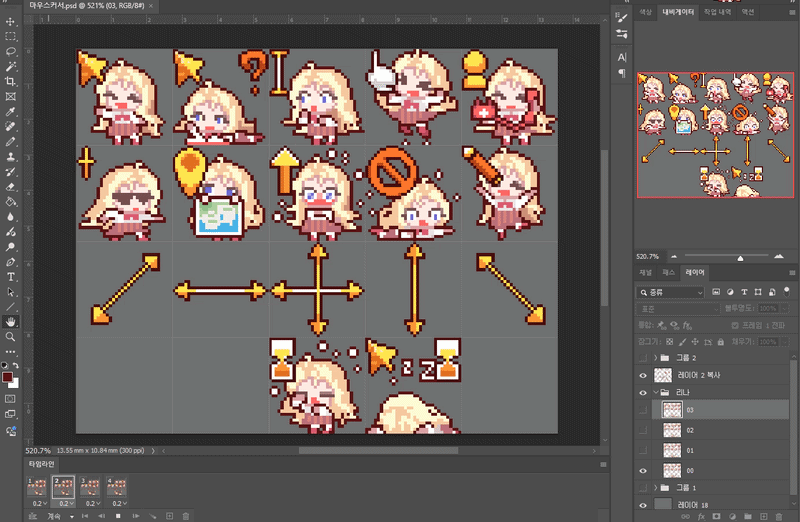Stop the animation playback
Screen dimensions: 800x522
tap(119, 516)
